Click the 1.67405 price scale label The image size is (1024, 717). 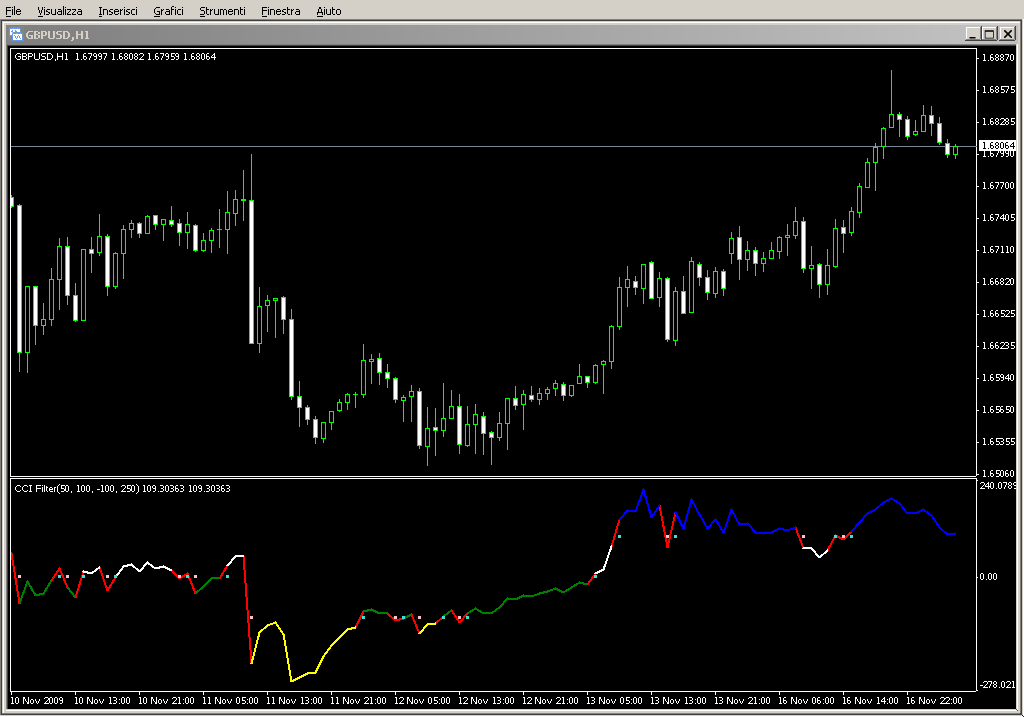[x=998, y=217]
